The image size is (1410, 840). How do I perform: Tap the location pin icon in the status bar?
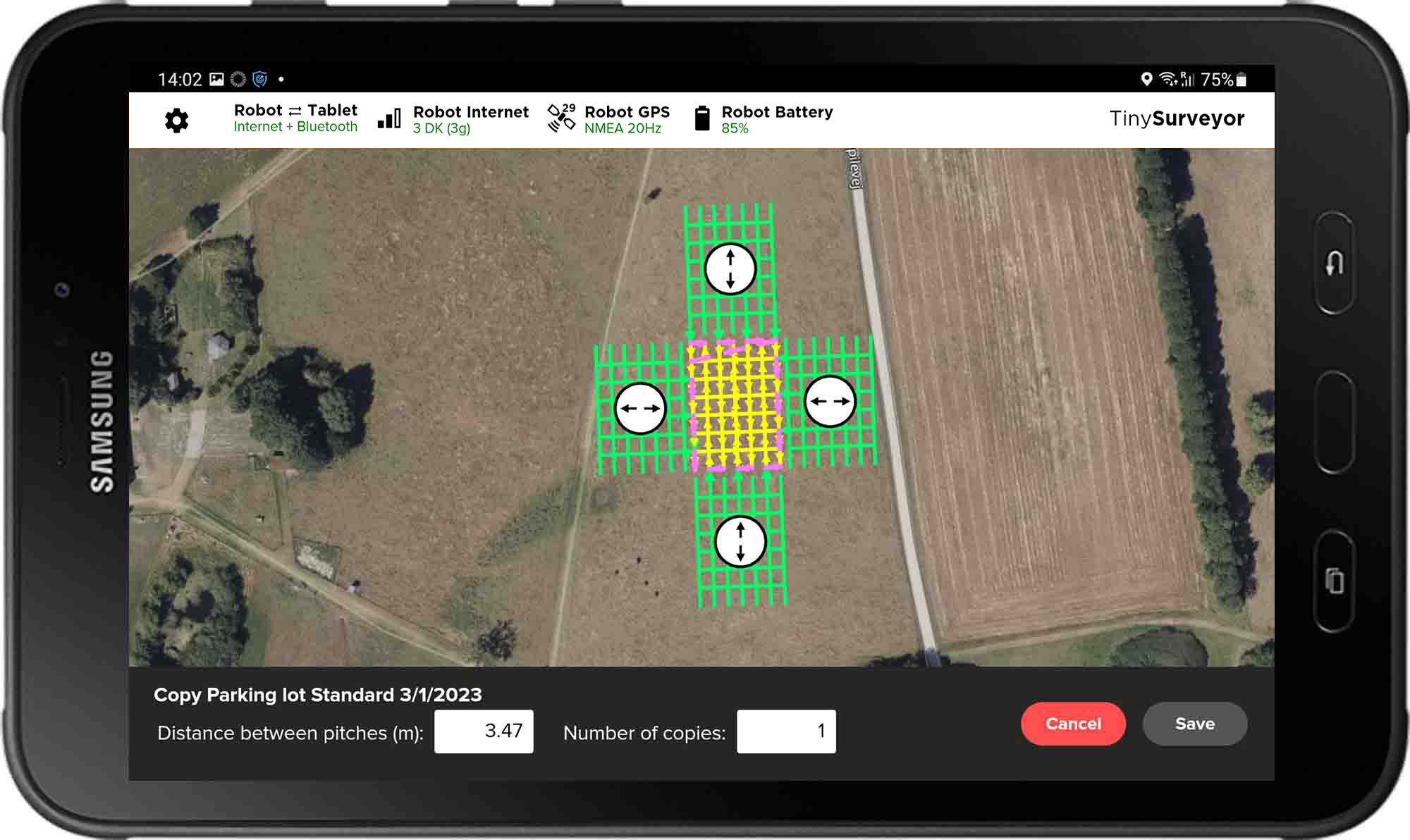tap(1148, 80)
